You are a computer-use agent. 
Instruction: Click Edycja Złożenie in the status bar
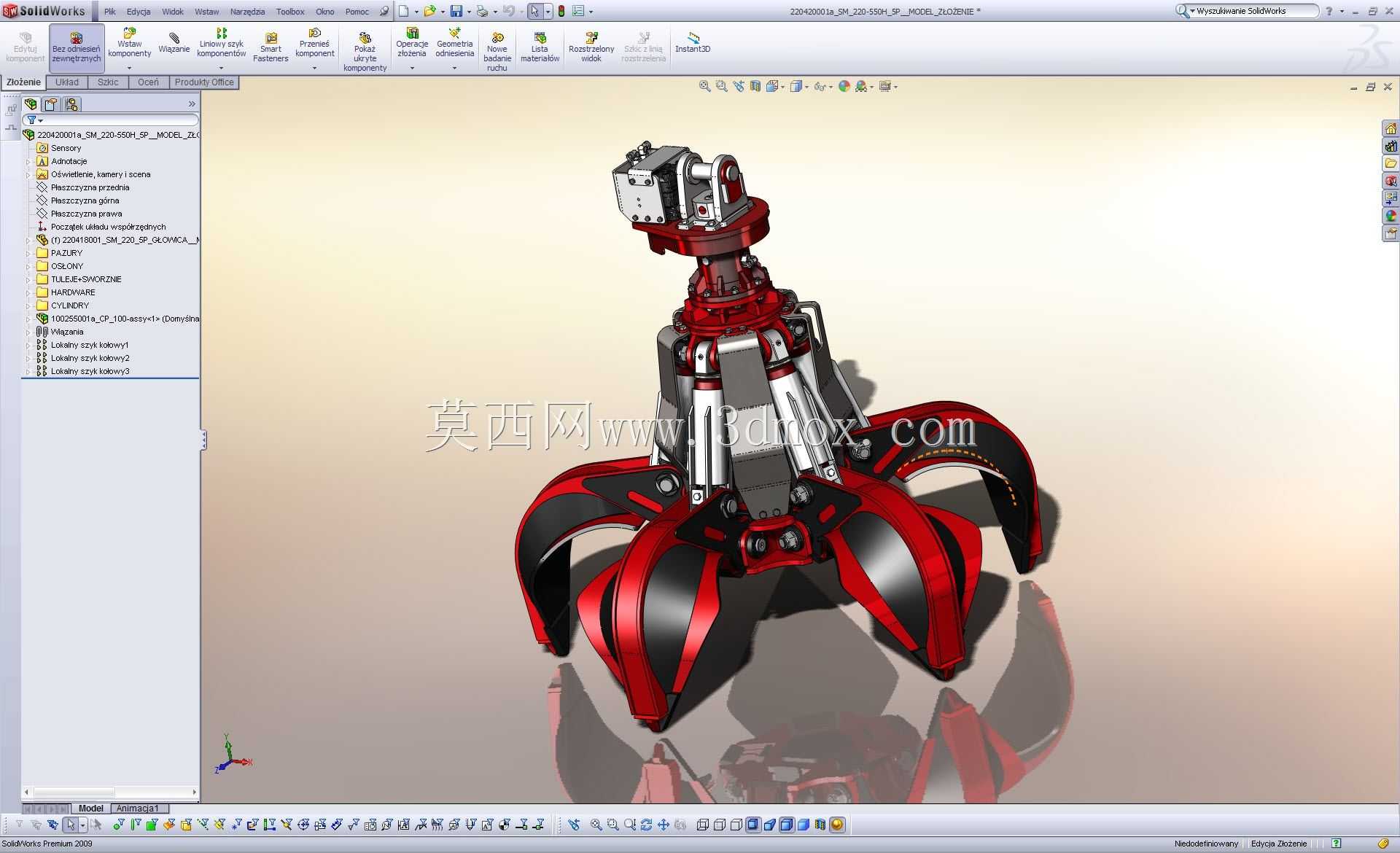[1279, 844]
